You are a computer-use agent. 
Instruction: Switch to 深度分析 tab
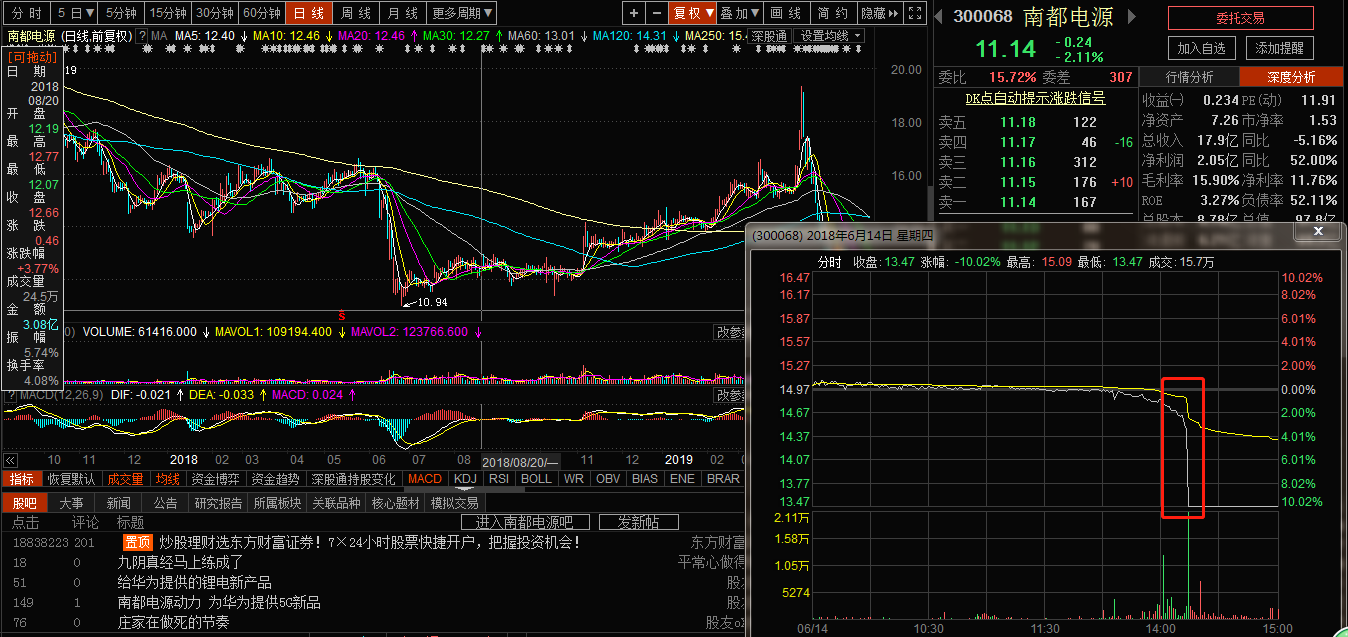point(1291,77)
